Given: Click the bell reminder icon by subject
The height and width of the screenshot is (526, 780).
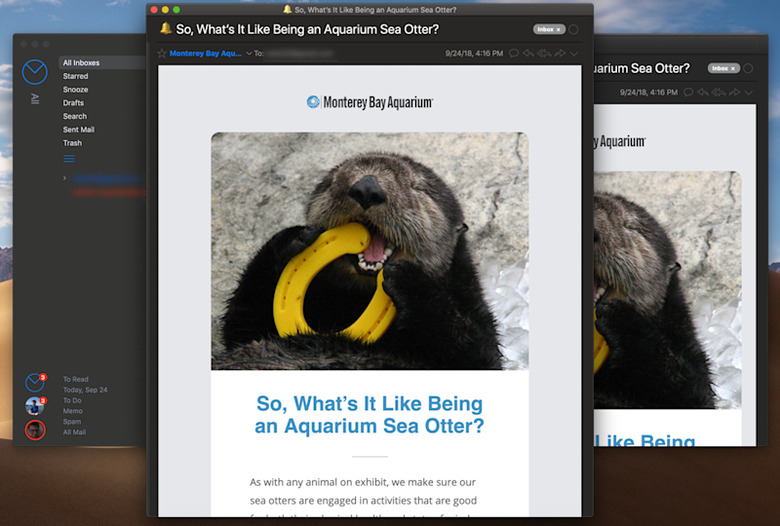Looking at the screenshot, I should [166, 28].
